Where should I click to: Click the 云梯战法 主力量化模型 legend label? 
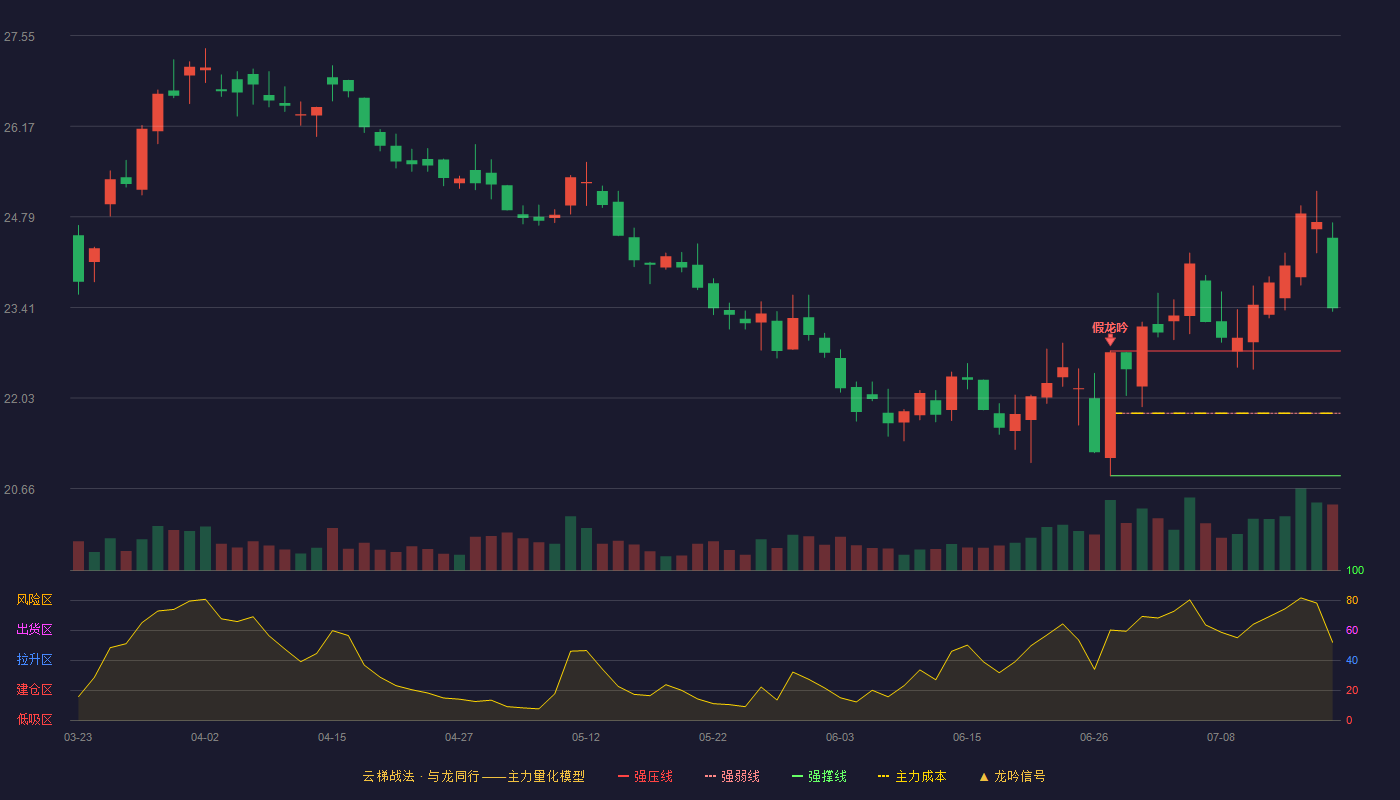473,776
